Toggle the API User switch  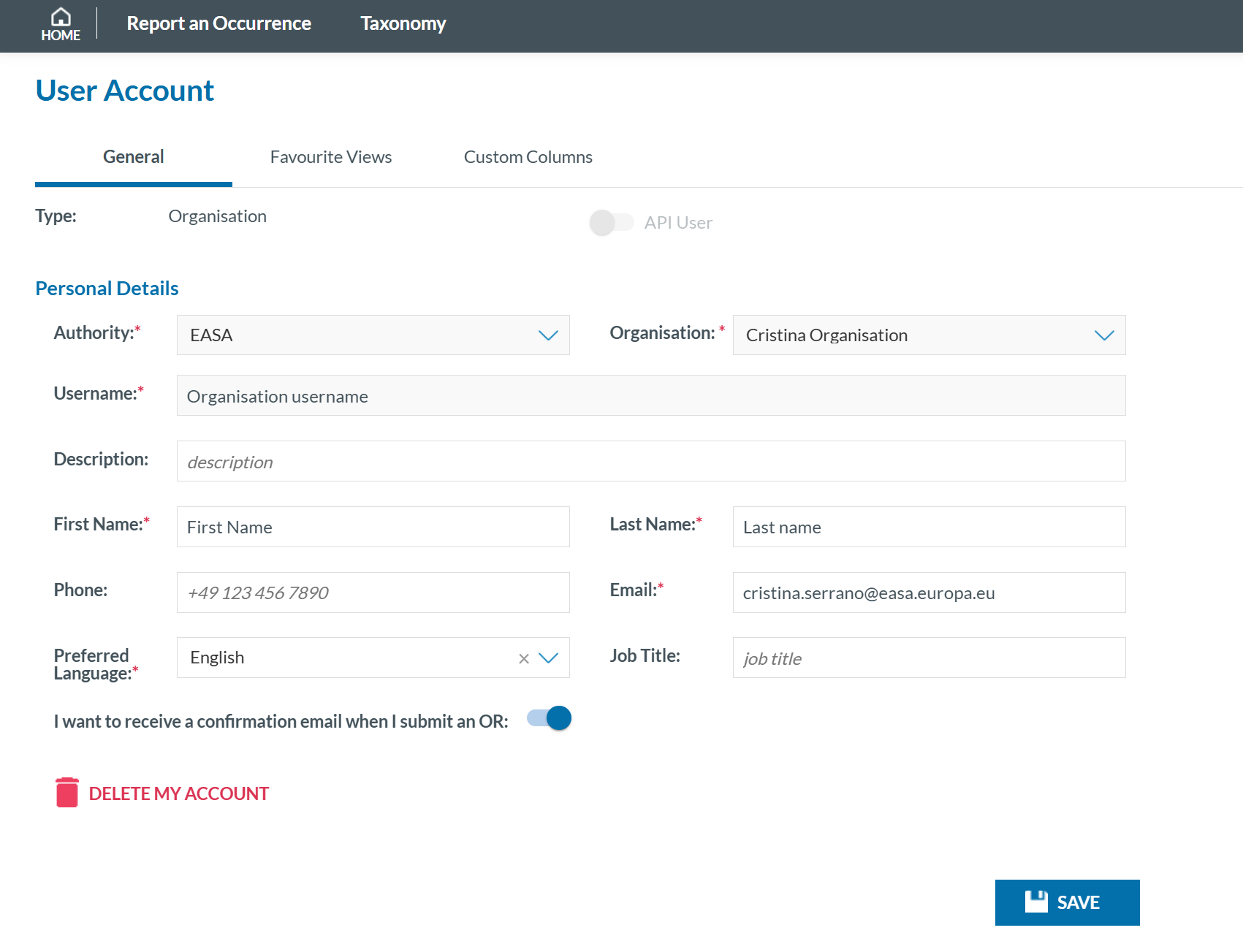coord(611,222)
